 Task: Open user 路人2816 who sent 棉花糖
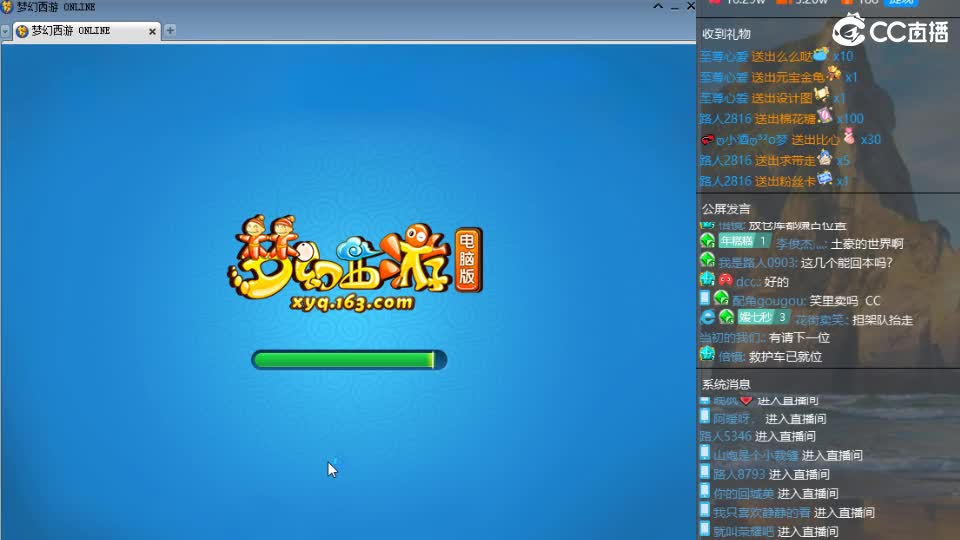726,119
